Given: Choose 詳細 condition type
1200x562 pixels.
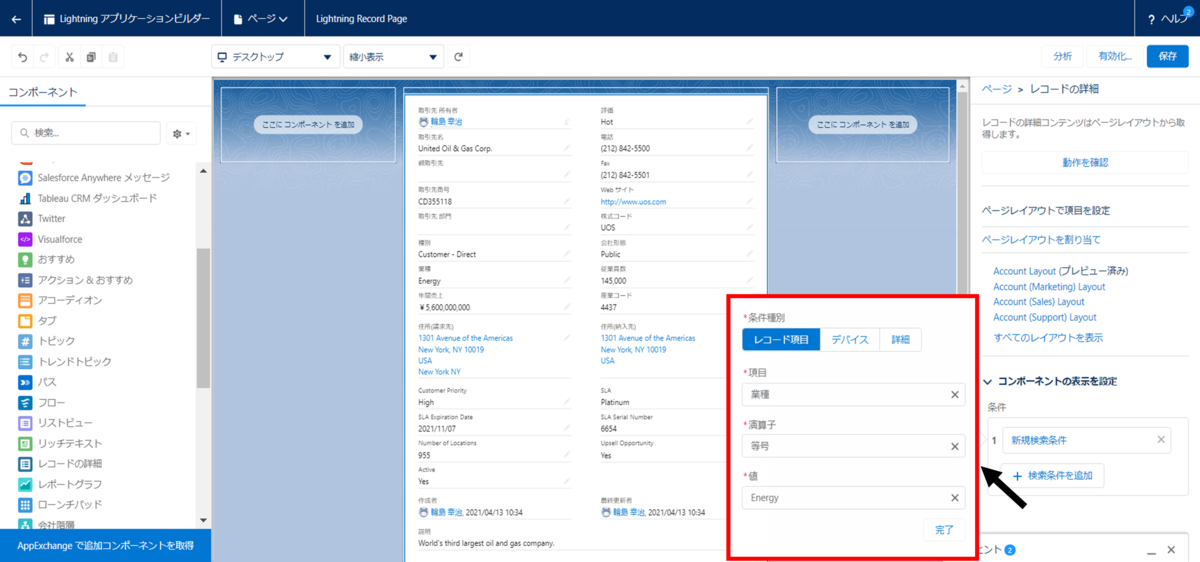Looking at the screenshot, I should pyautogui.click(x=900, y=340).
